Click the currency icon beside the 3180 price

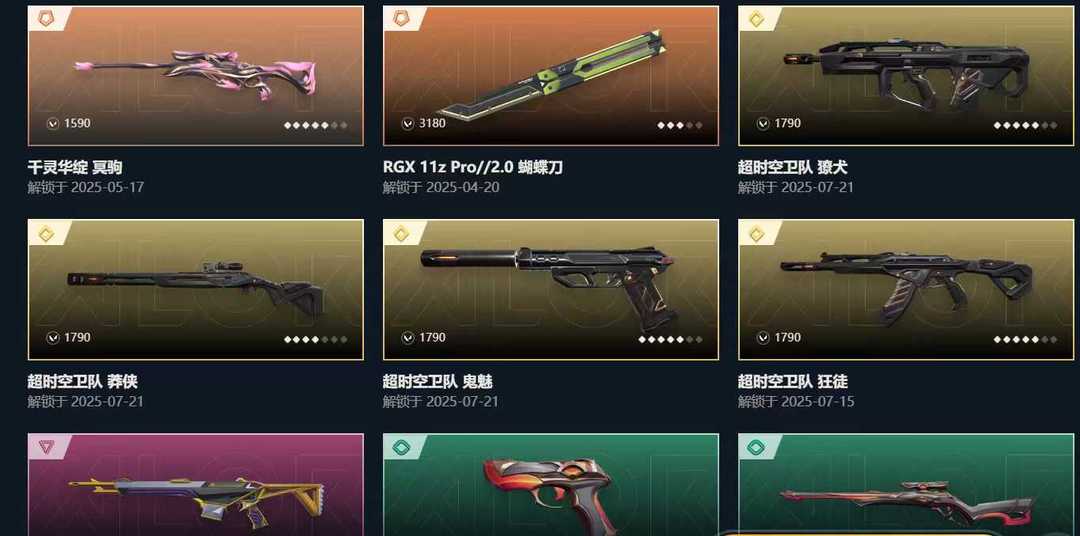pos(408,124)
